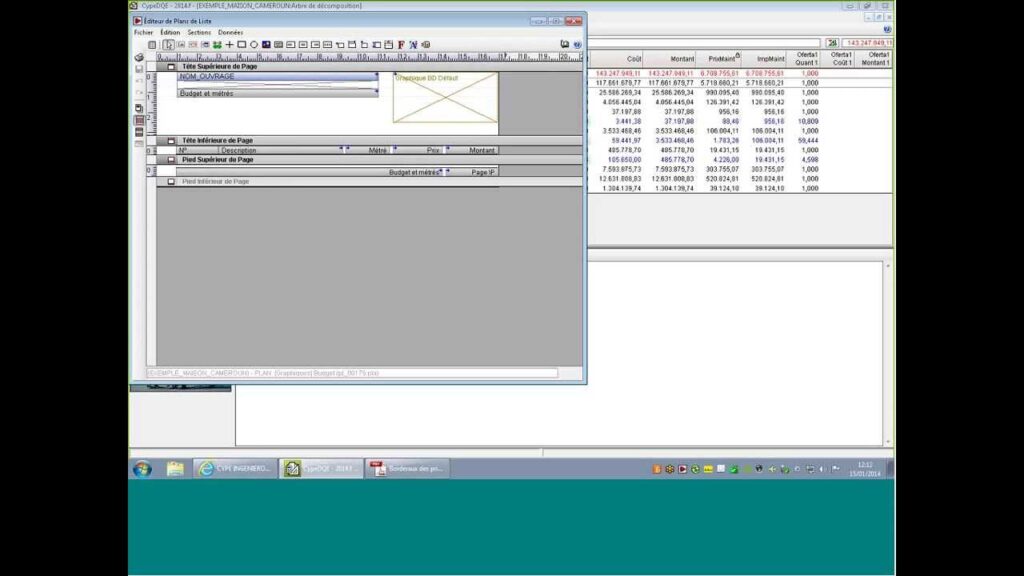Insert picture using the image tool icon
The height and width of the screenshot is (576, 1024).
click(266, 45)
